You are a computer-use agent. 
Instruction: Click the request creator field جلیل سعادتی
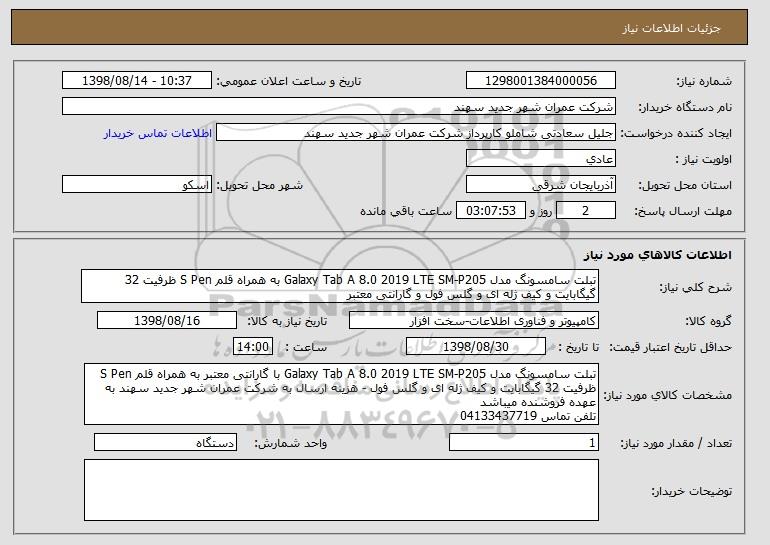tap(416, 133)
